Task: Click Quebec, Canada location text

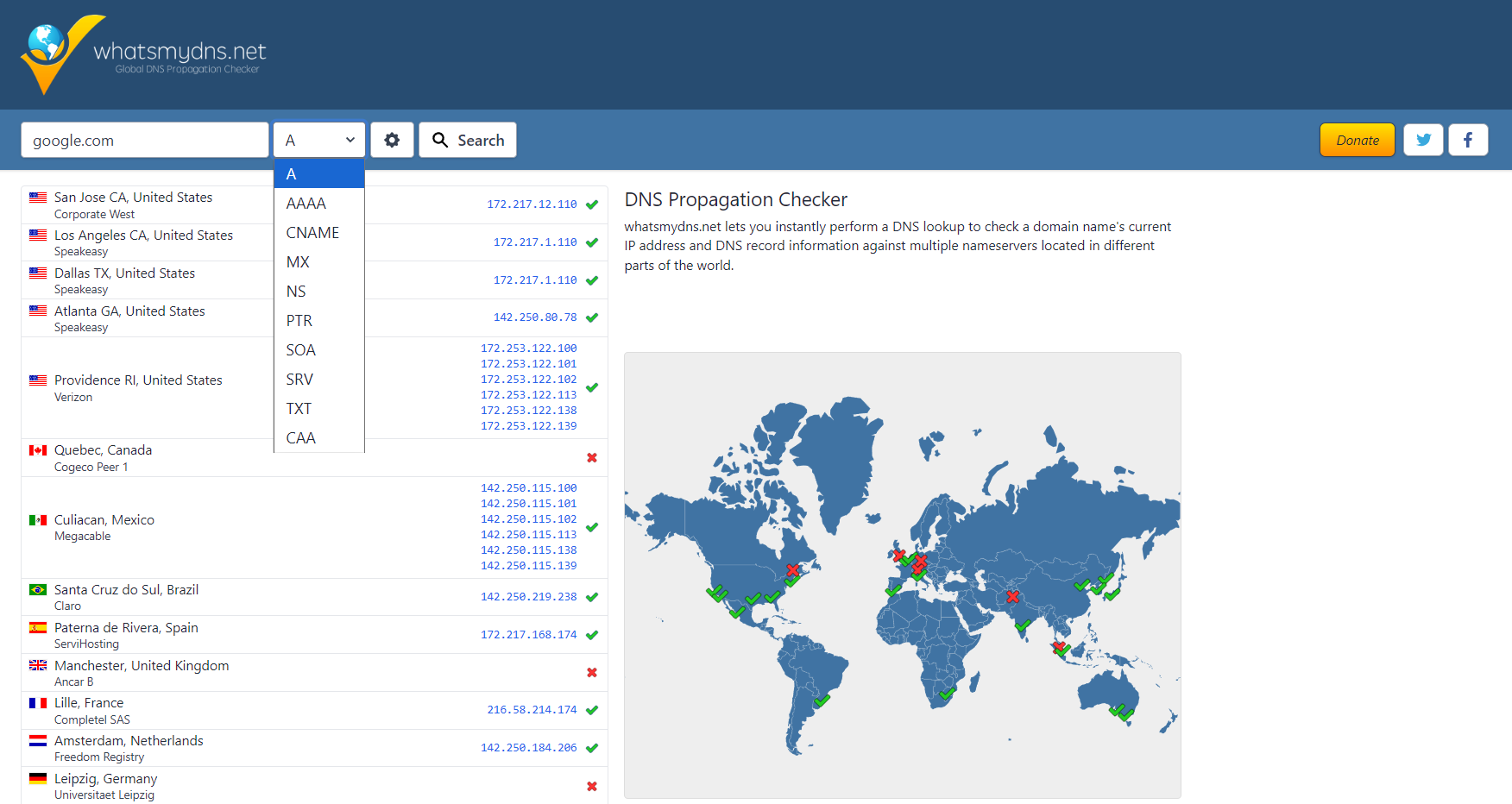Action: 103,450
